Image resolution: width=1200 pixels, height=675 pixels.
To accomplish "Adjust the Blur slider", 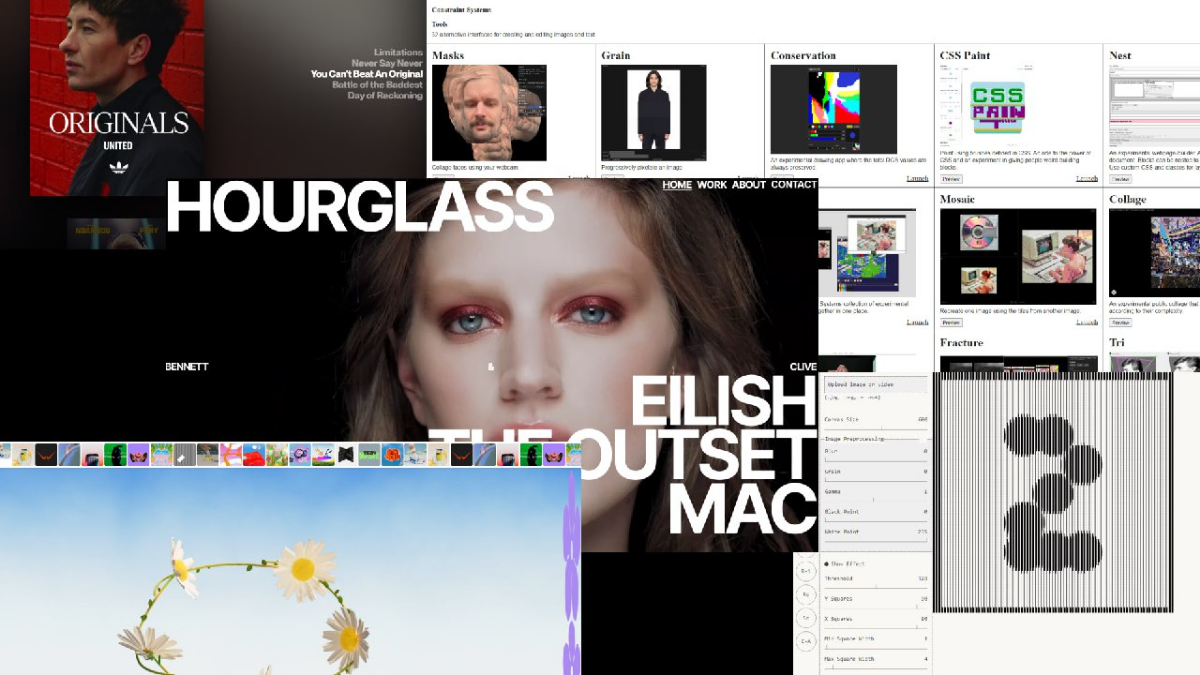I will pos(876,460).
